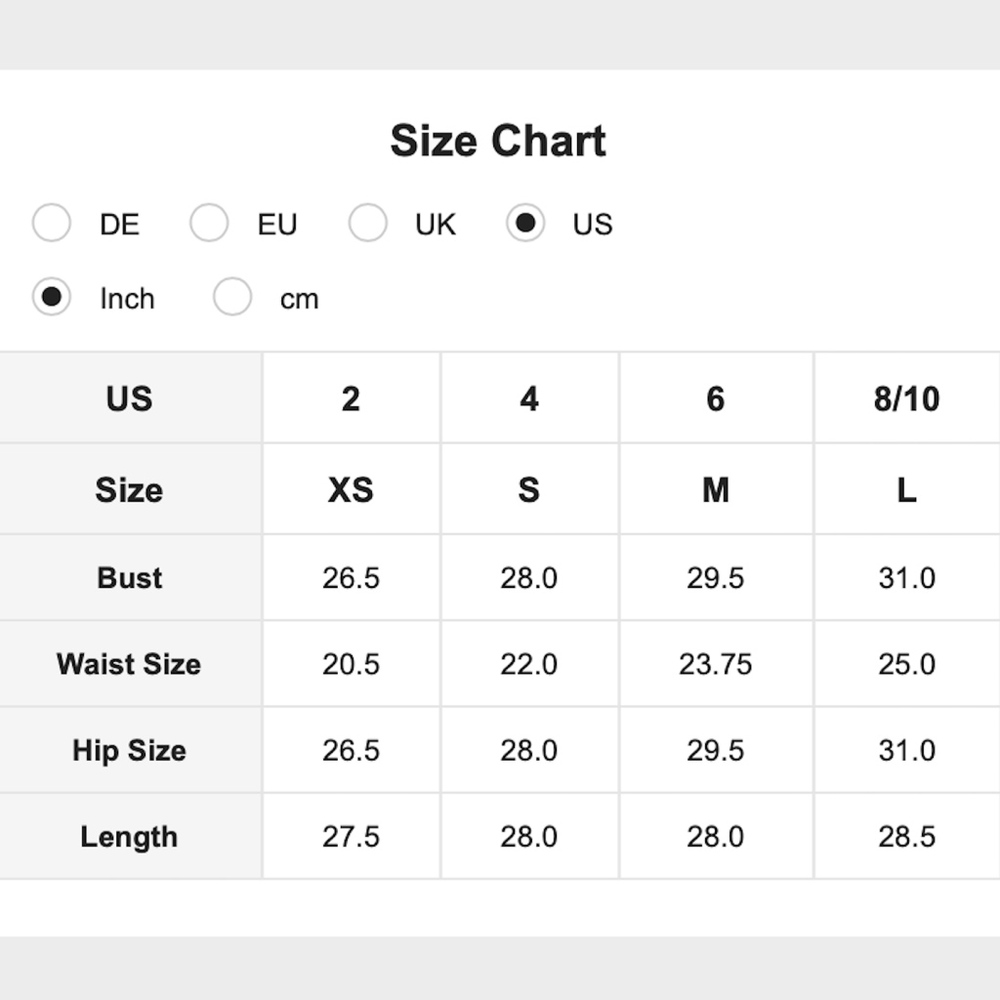Select the US radio button

[x=525, y=224]
